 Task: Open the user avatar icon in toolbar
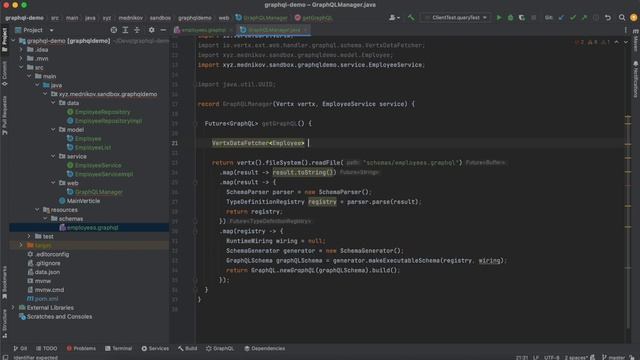(x=634, y=18)
